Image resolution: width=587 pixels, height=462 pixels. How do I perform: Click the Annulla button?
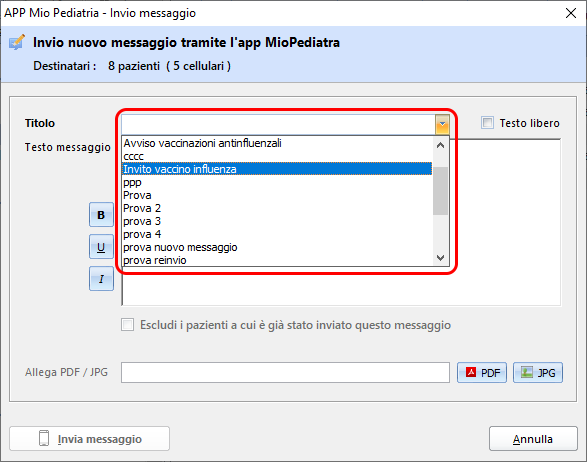click(x=533, y=439)
